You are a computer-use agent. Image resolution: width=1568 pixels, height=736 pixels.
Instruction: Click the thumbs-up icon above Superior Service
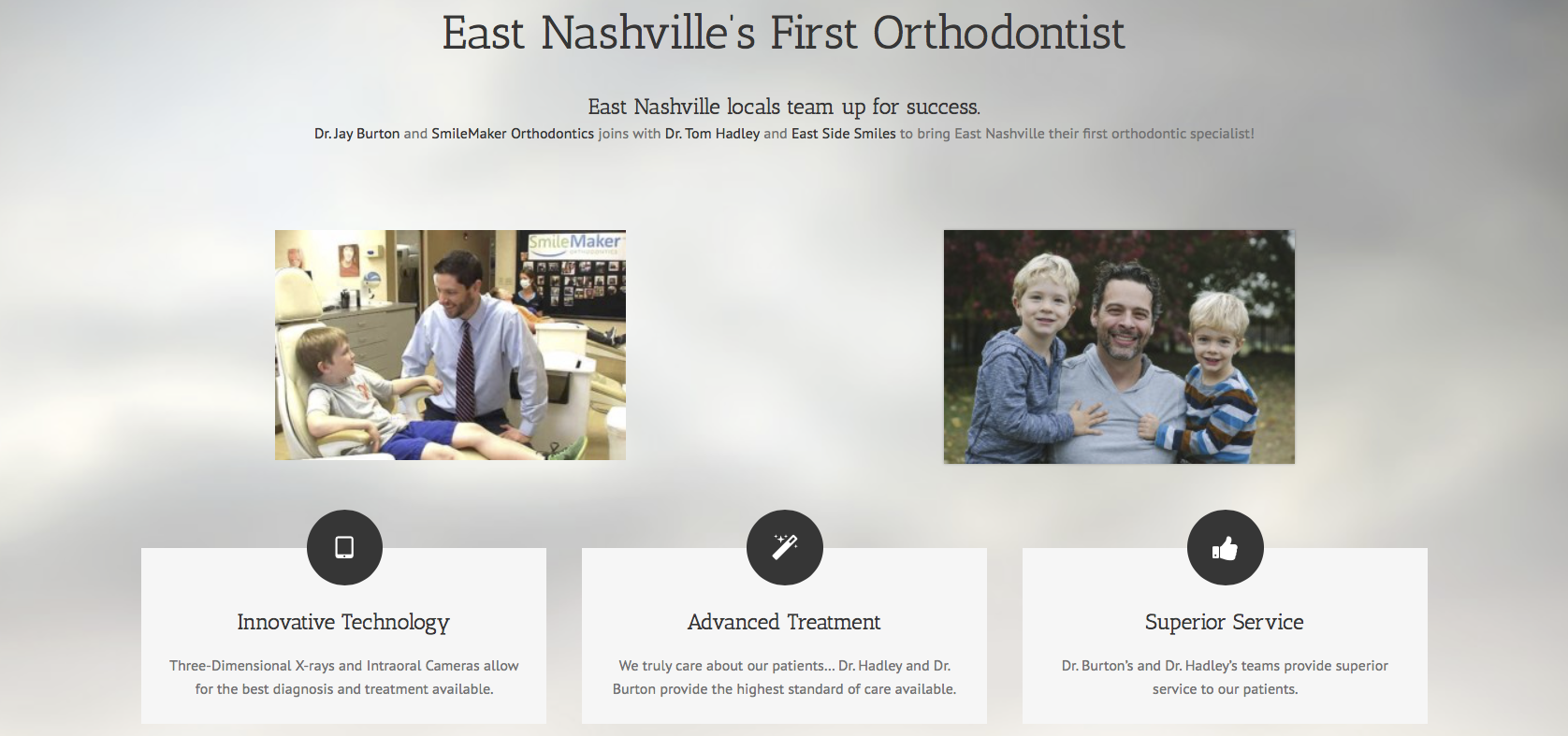point(1225,547)
